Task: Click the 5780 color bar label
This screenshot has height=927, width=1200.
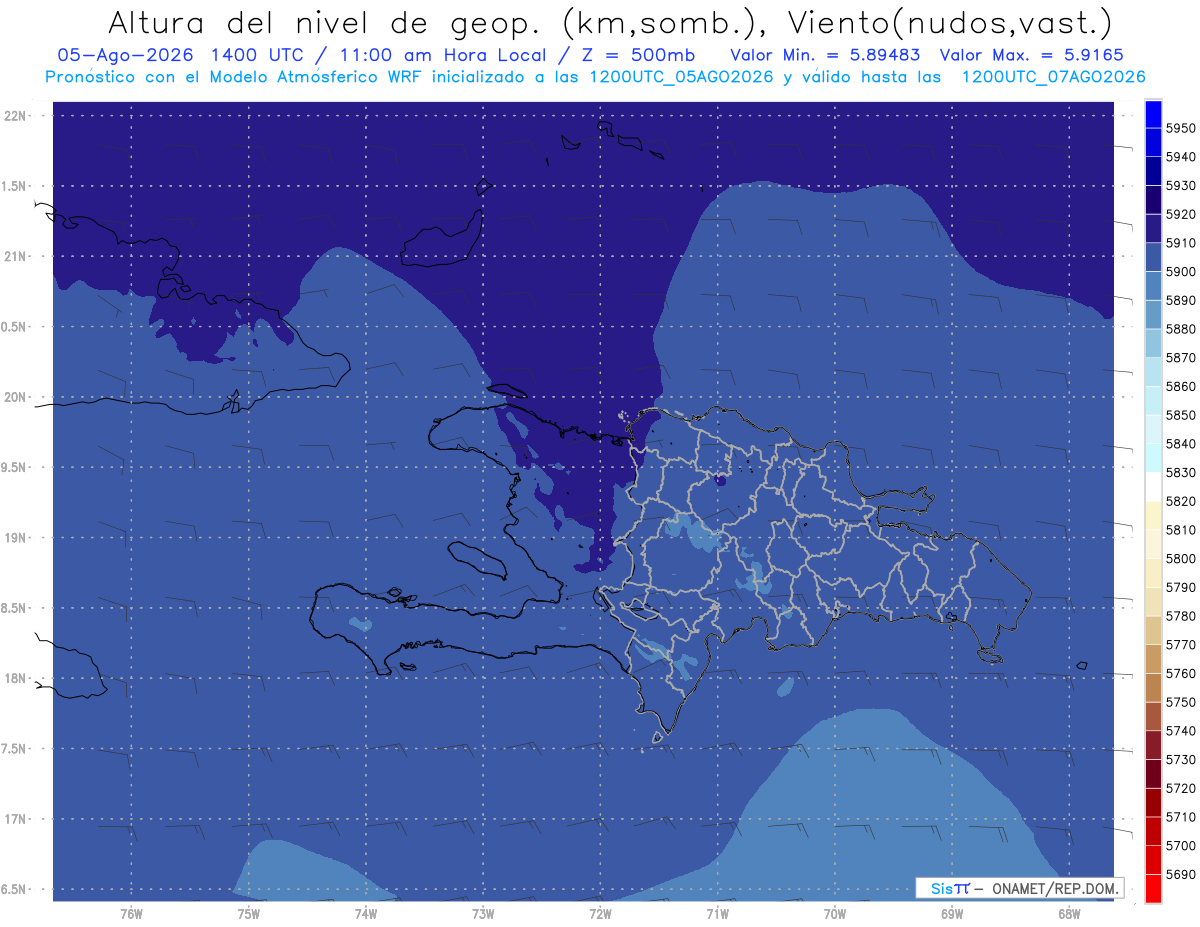Action: pyautogui.click(x=1180, y=616)
